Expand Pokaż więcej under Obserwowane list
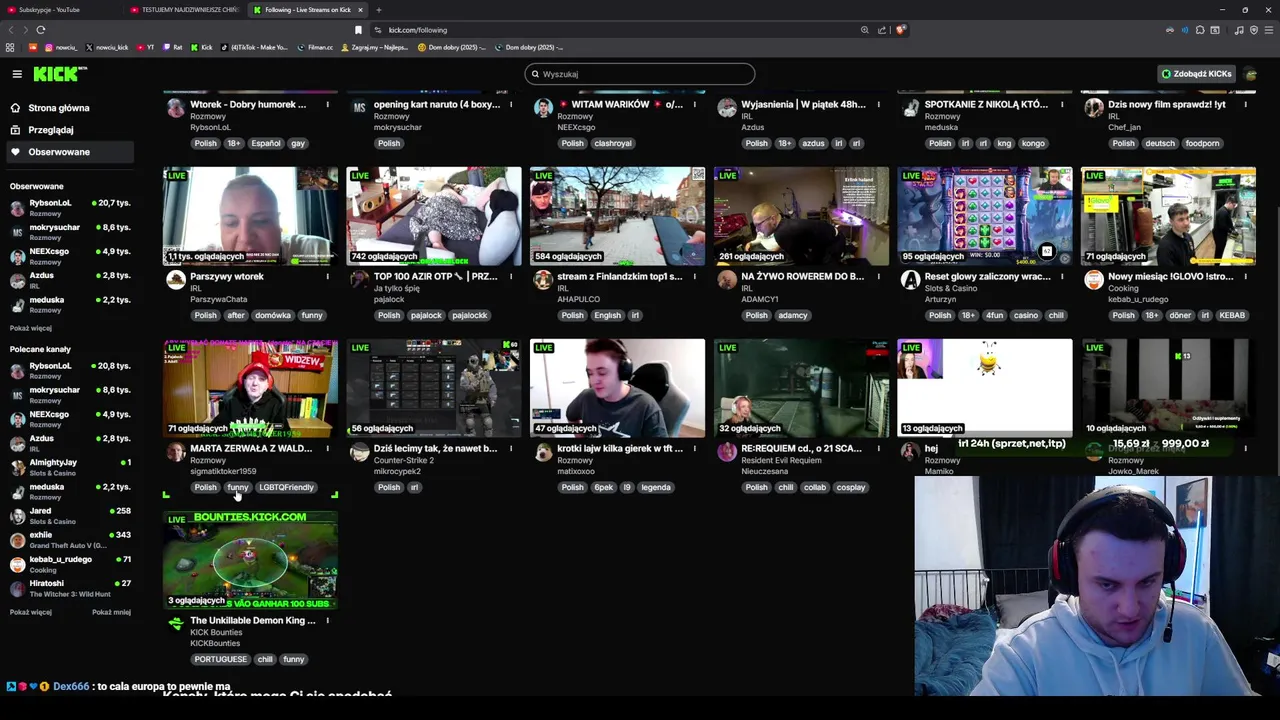The width and height of the screenshot is (1280, 720). pos(30,328)
